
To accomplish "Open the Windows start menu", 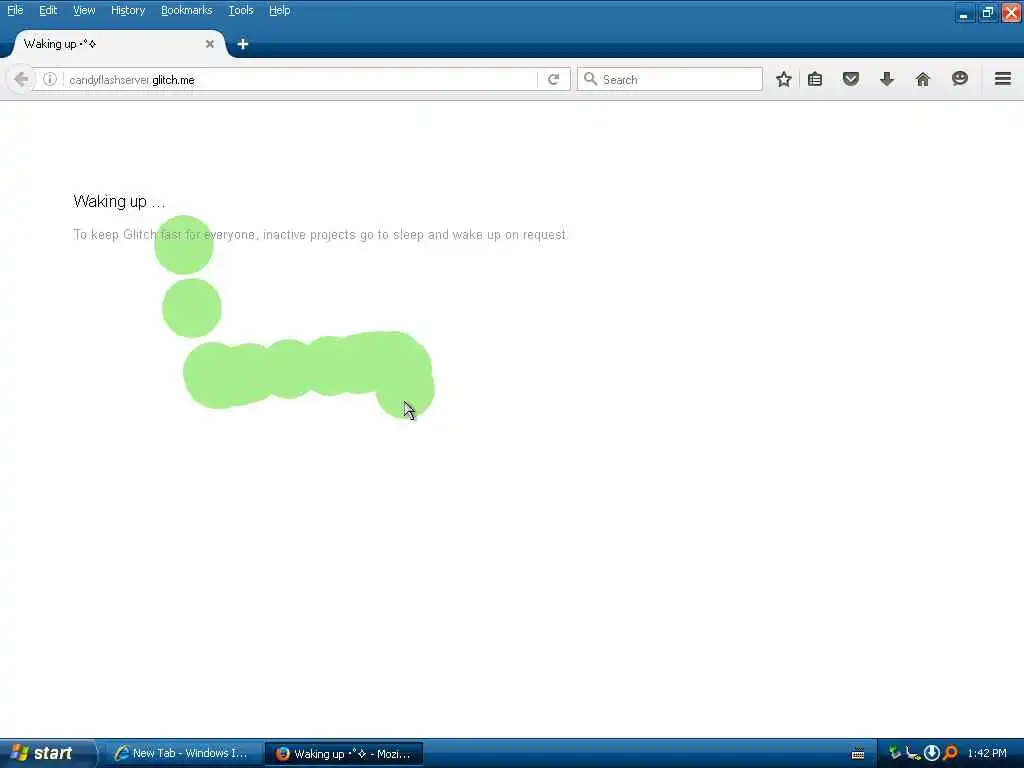I will (x=46, y=753).
